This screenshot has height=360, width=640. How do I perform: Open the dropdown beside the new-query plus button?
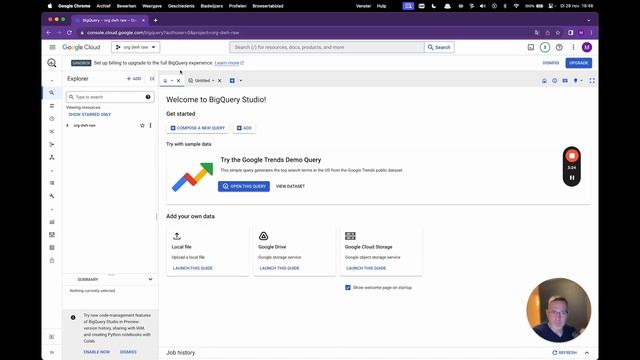click(x=241, y=81)
